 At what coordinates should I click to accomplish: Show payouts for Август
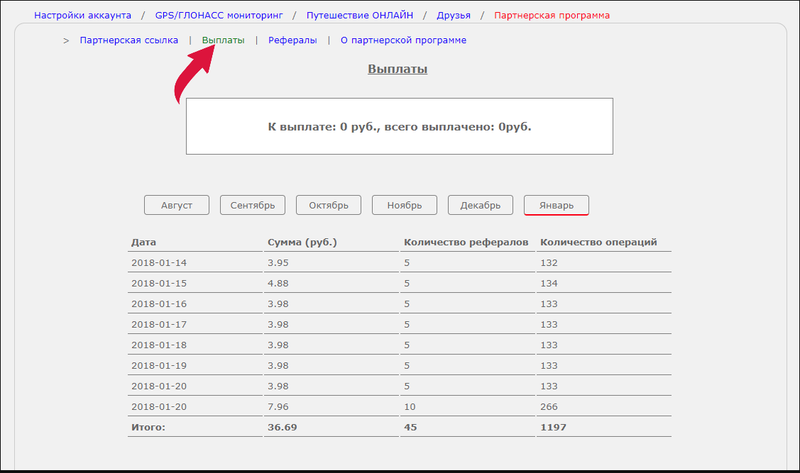[x=177, y=205]
